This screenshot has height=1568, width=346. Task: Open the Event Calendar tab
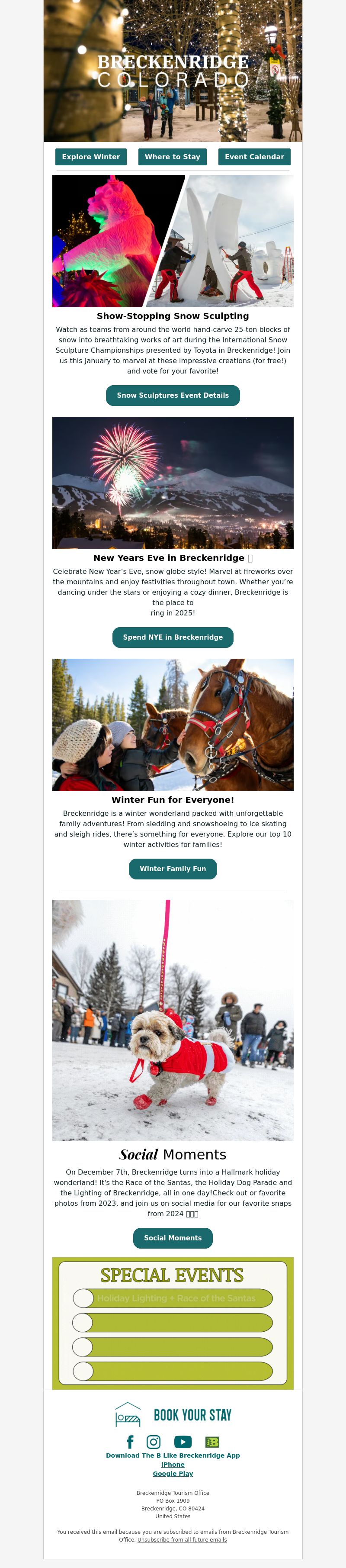(x=254, y=157)
